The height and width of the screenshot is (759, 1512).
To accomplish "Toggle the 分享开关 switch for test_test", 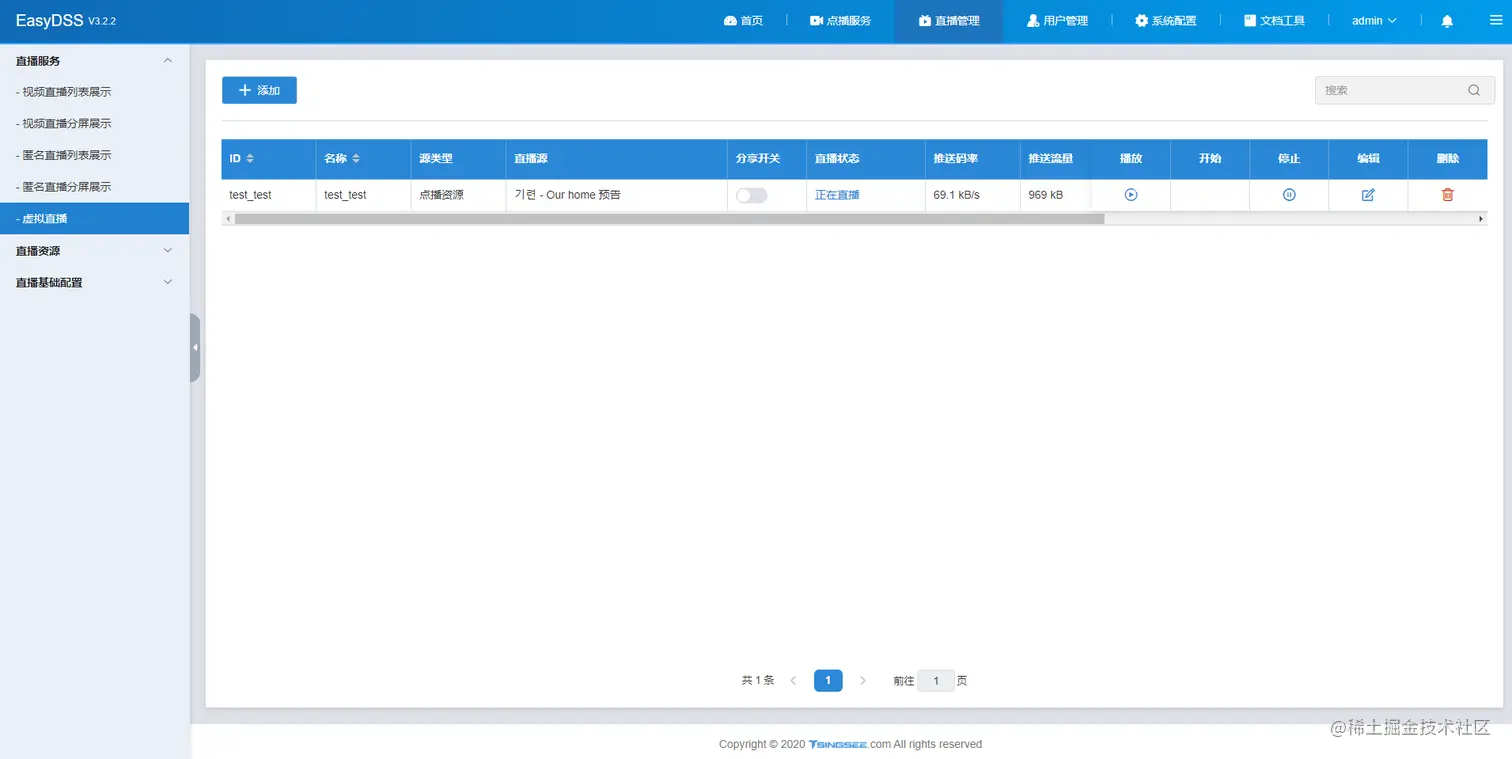I will (x=751, y=195).
